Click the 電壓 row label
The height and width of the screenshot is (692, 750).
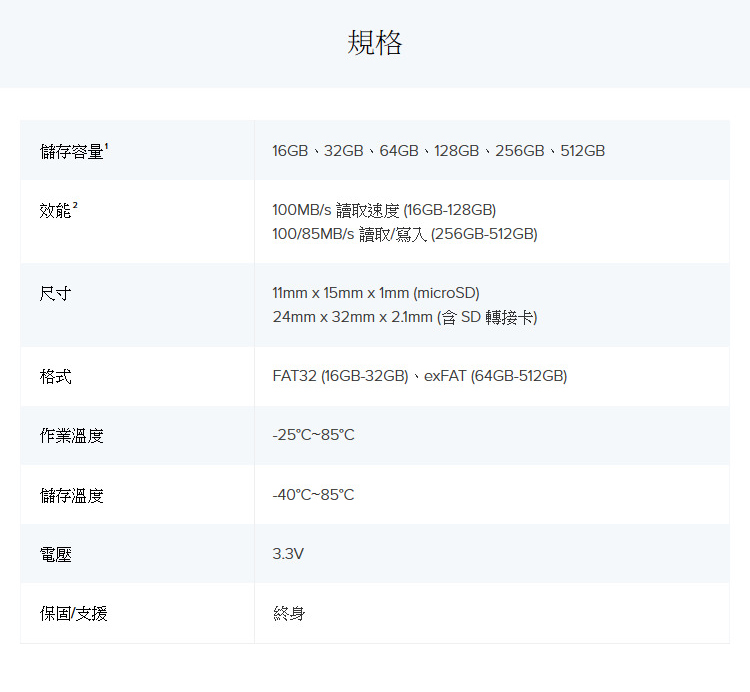pyautogui.click(x=55, y=554)
